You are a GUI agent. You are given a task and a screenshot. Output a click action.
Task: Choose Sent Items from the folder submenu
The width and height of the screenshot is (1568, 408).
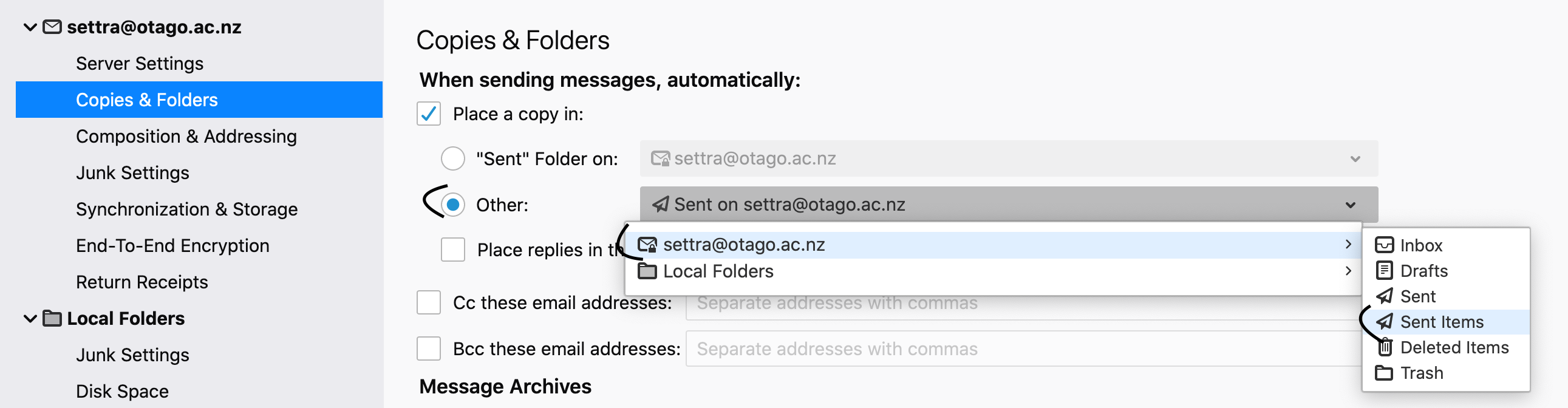pos(1442,322)
